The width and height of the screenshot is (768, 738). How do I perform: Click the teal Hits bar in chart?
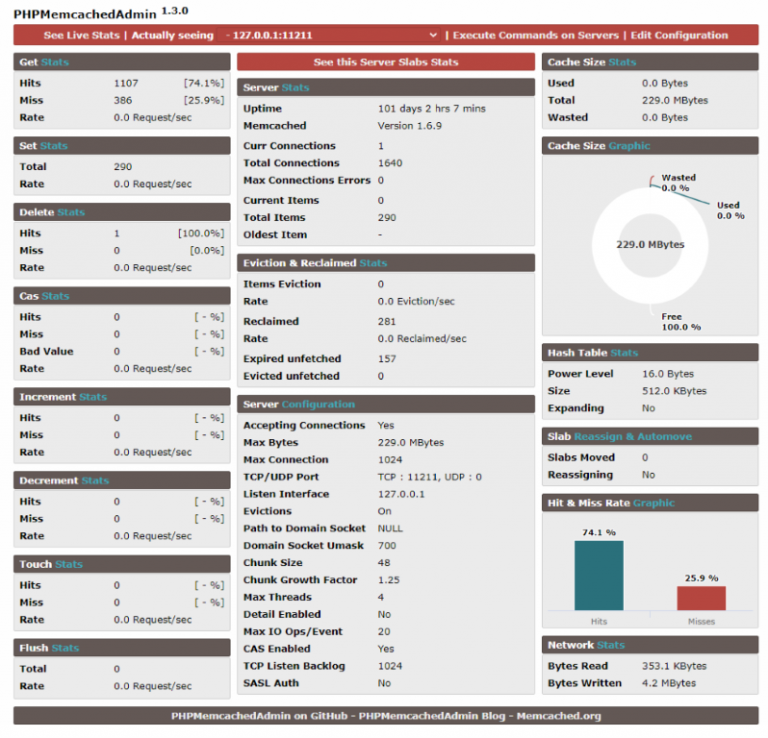click(x=599, y=575)
